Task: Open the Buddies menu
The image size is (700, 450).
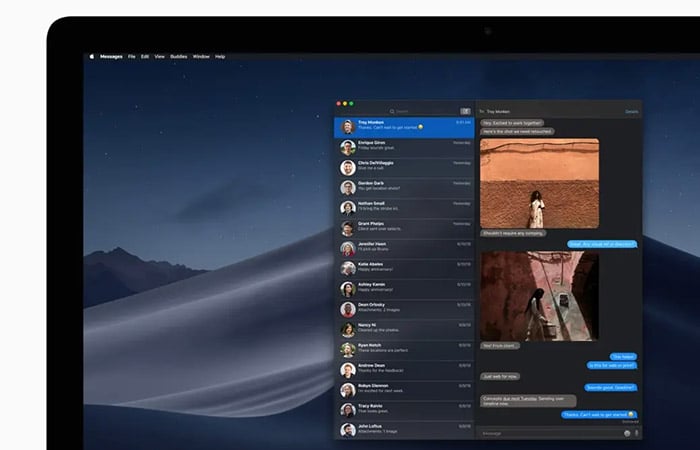Action: 179,57
